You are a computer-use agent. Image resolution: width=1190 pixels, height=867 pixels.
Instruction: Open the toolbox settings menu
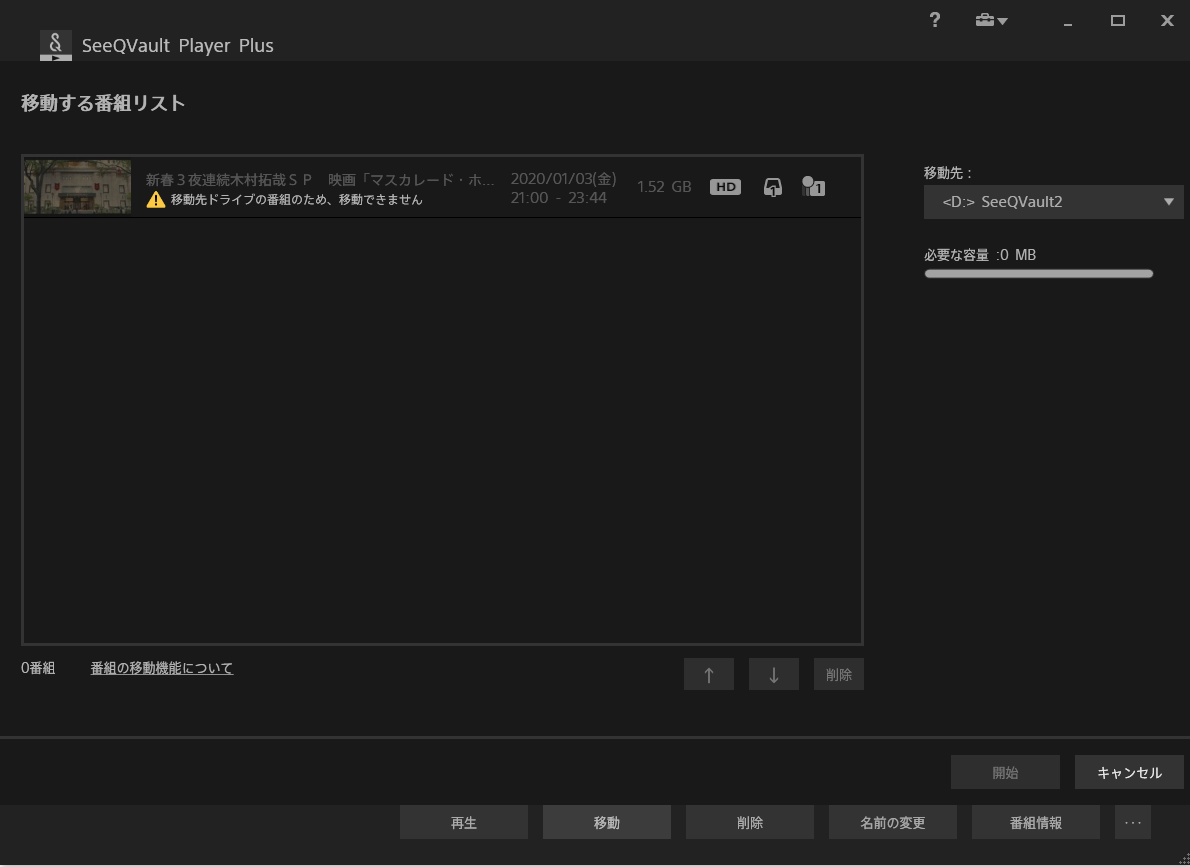click(991, 21)
